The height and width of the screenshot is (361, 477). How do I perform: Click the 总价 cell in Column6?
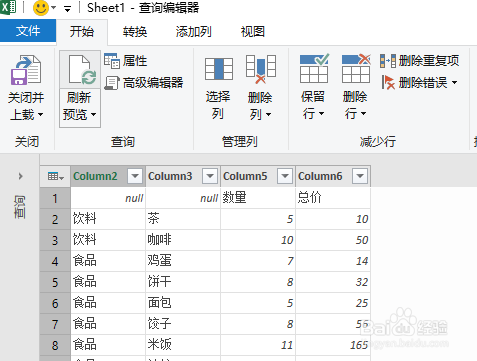tap(333, 198)
